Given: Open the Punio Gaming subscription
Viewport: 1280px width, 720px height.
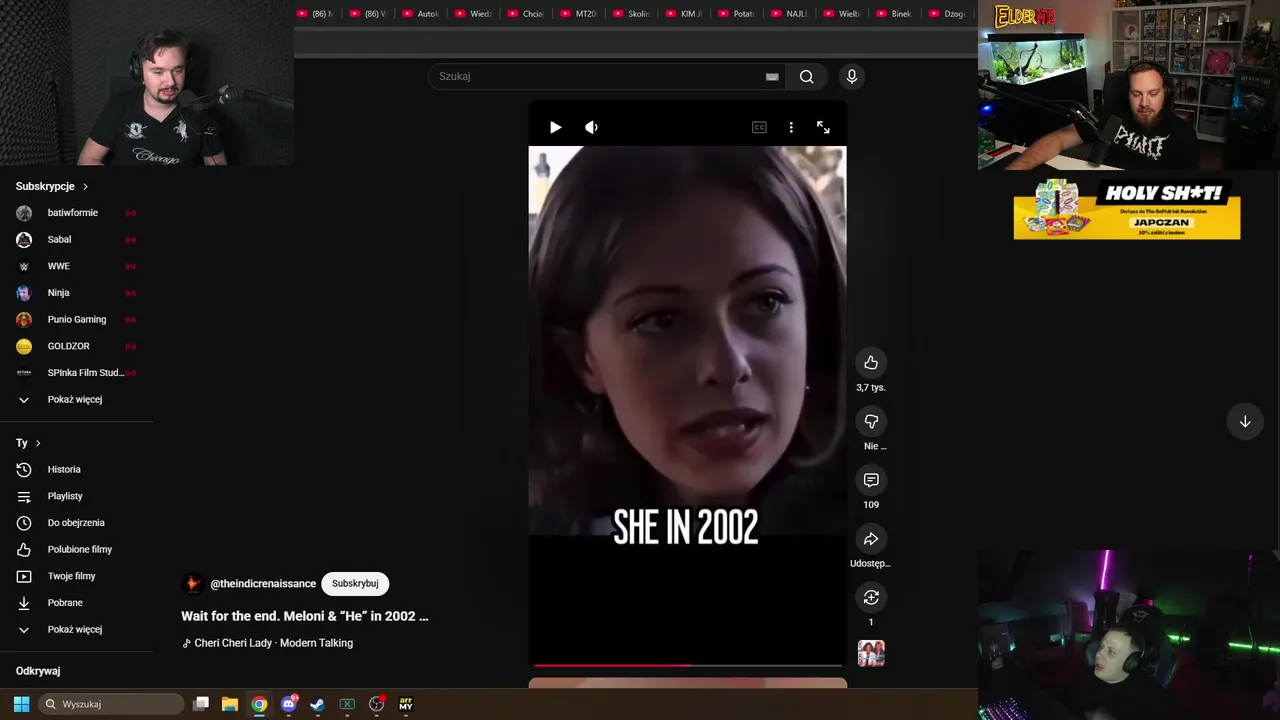Looking at the screenshot, I should click(x=76, y=319).
